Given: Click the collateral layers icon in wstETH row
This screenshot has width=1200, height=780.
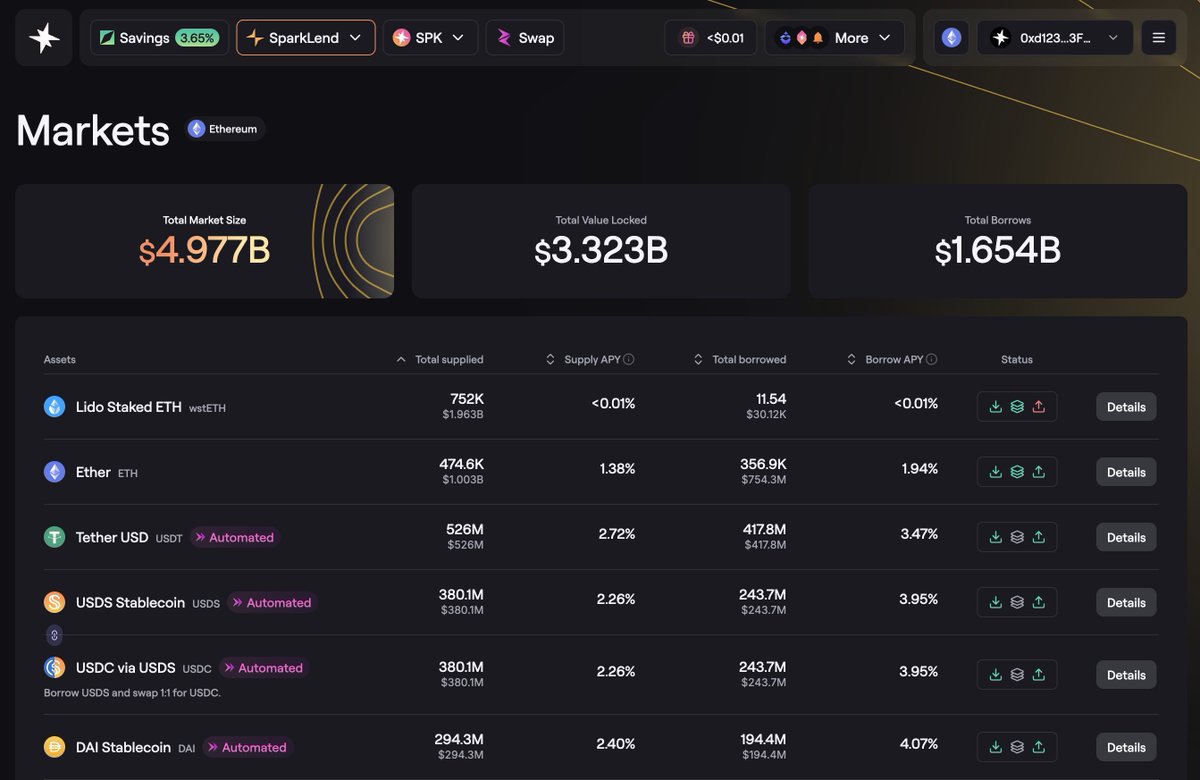Looking at the screenshot, I should [1017, 407].
